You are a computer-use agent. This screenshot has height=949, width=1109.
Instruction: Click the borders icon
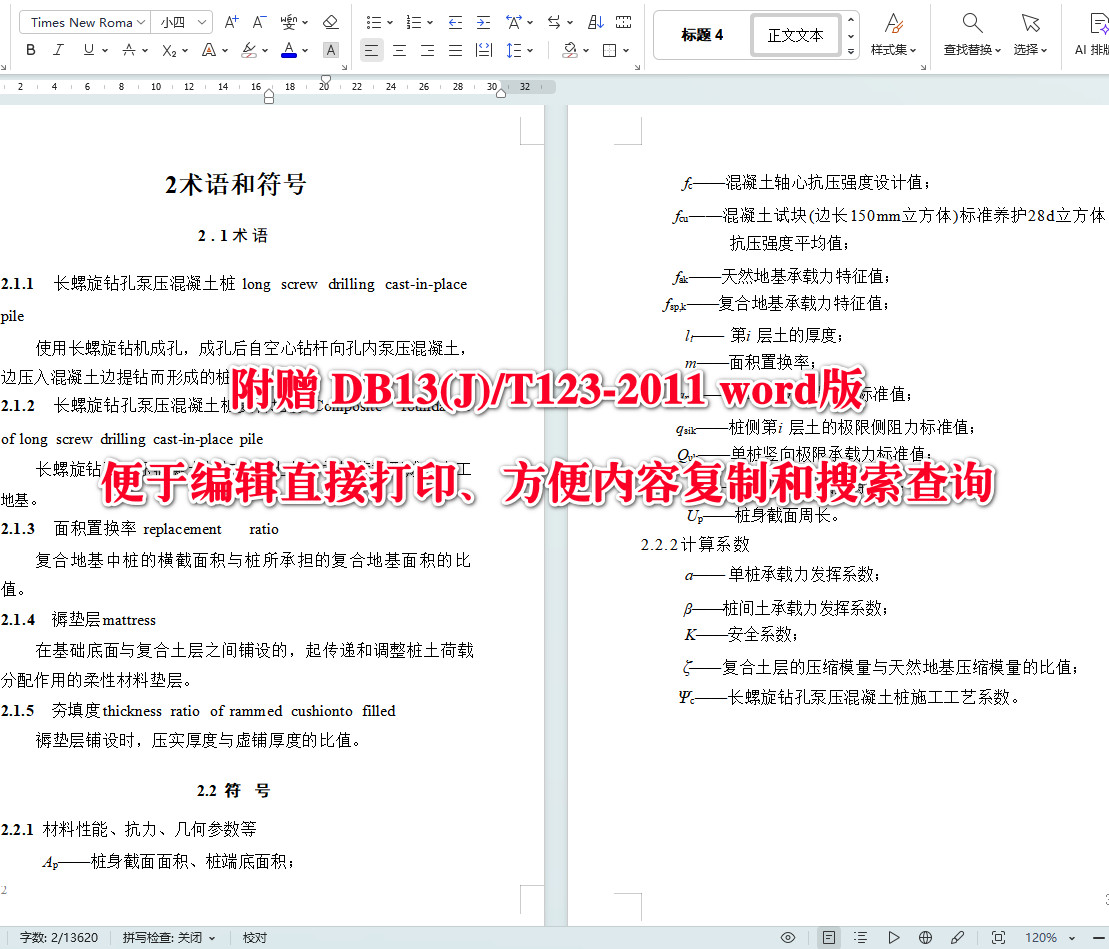tap(609, 50)
